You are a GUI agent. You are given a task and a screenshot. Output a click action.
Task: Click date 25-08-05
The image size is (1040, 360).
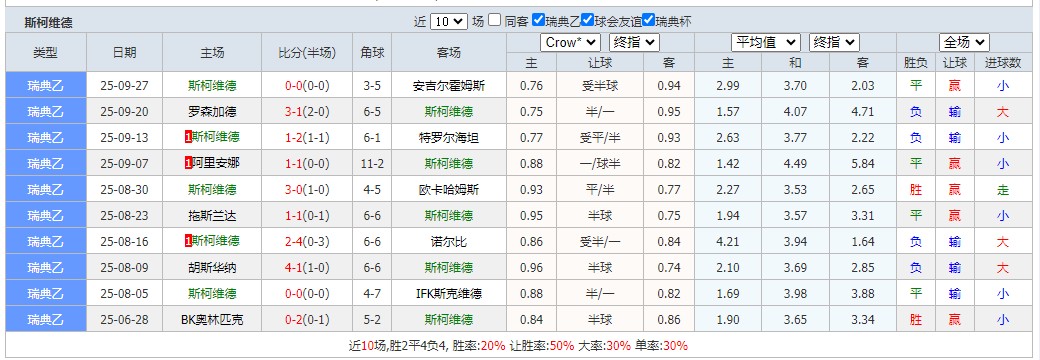tap(125, 293)
